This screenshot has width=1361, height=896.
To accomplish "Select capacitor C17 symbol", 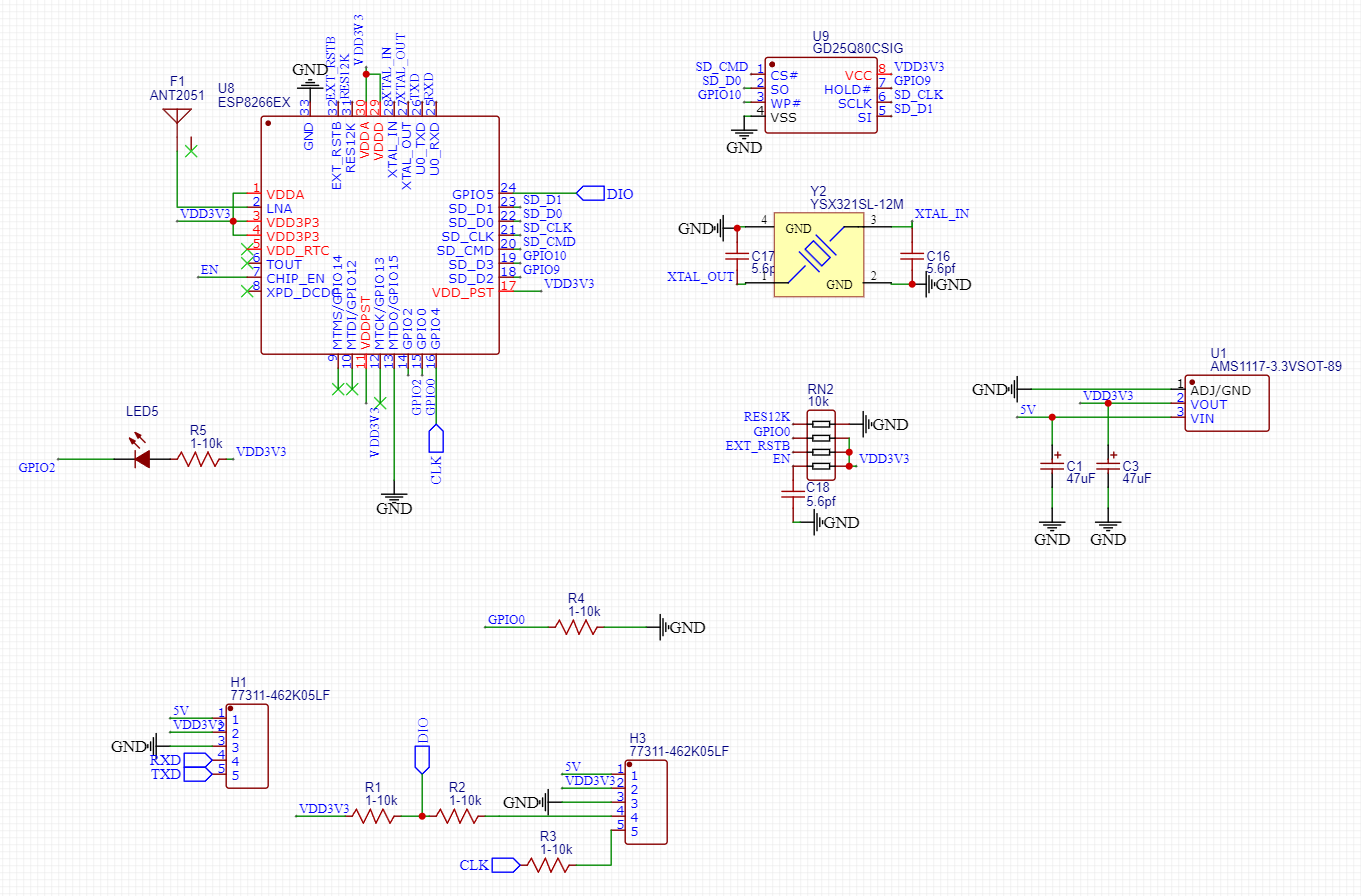I will (x=736, y=256).
